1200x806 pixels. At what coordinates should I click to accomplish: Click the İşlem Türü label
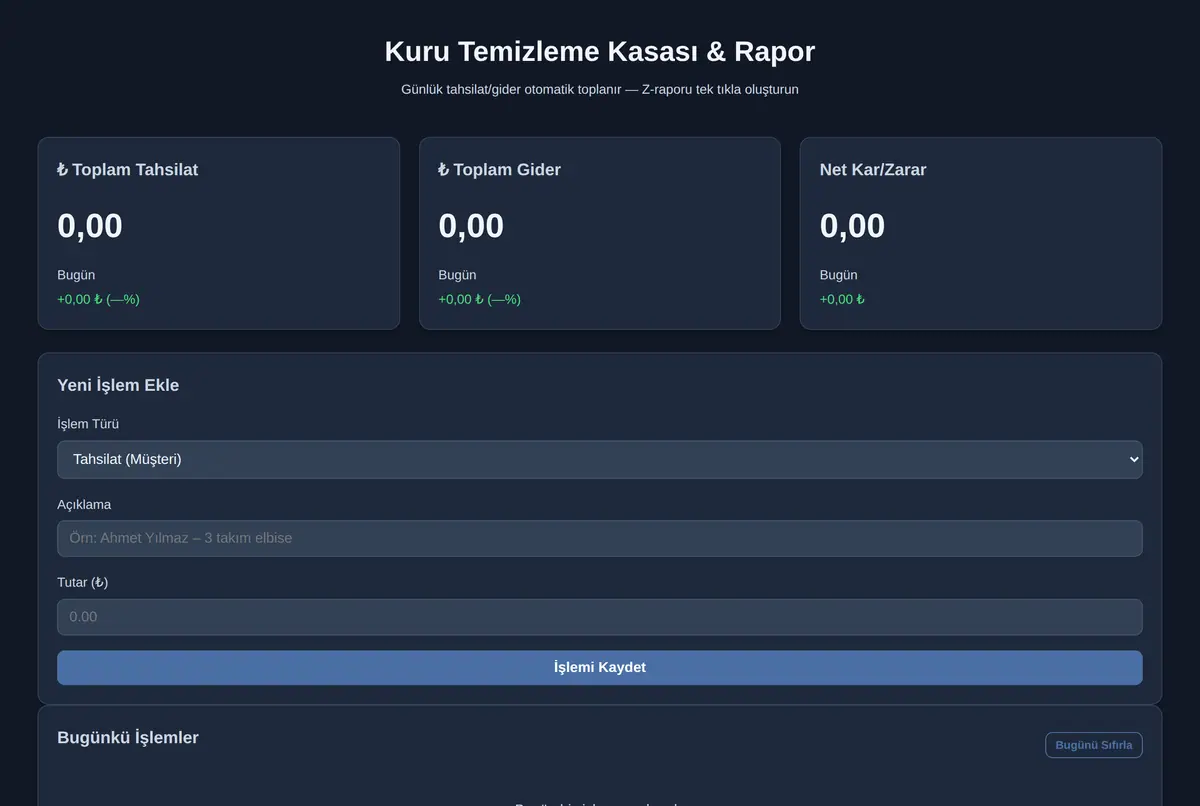(x=88, y=424)
